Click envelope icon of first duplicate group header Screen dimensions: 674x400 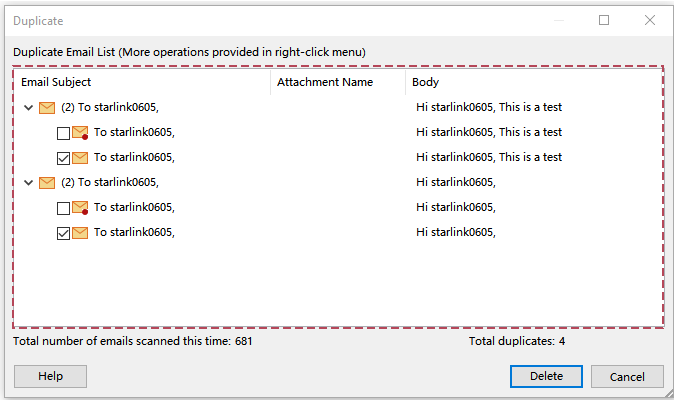47,107
